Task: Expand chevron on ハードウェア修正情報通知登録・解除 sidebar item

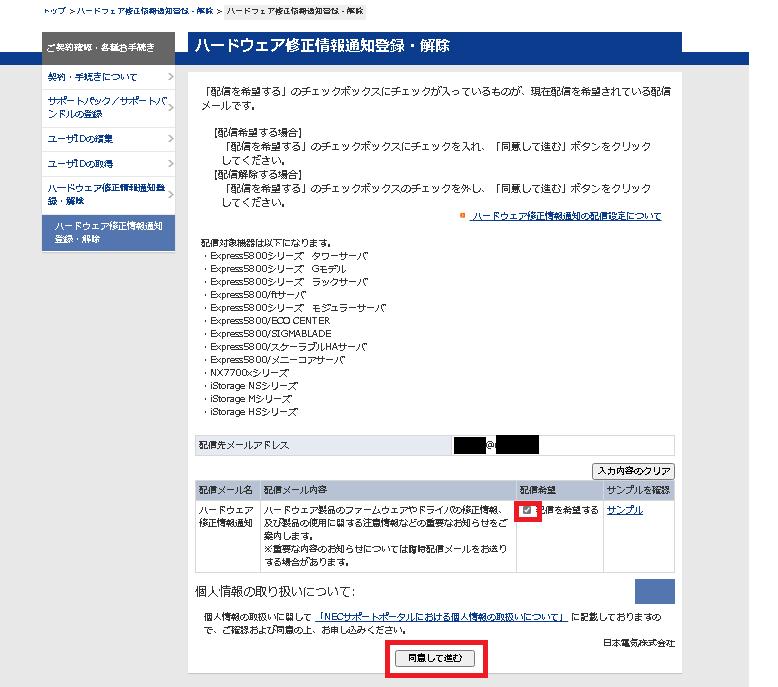Action: (x=171, y=194)
